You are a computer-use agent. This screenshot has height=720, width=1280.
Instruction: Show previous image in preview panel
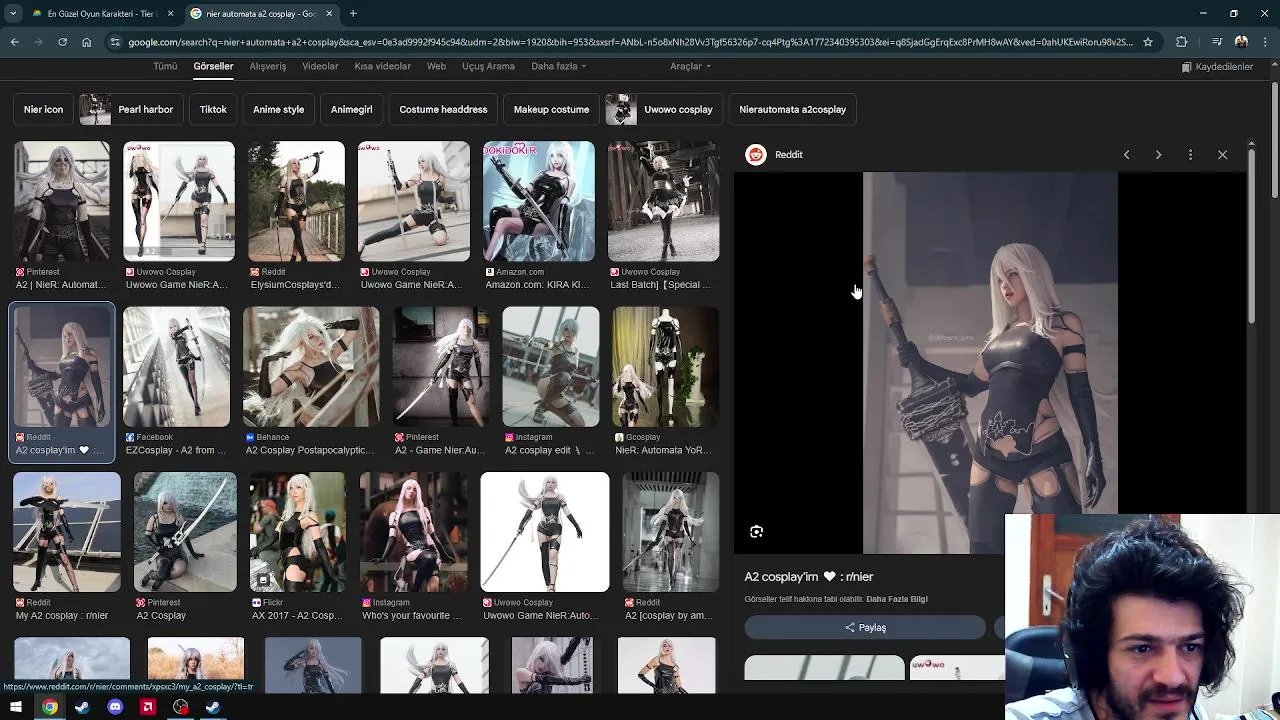pyautogui.click(x=1126, y=155)
